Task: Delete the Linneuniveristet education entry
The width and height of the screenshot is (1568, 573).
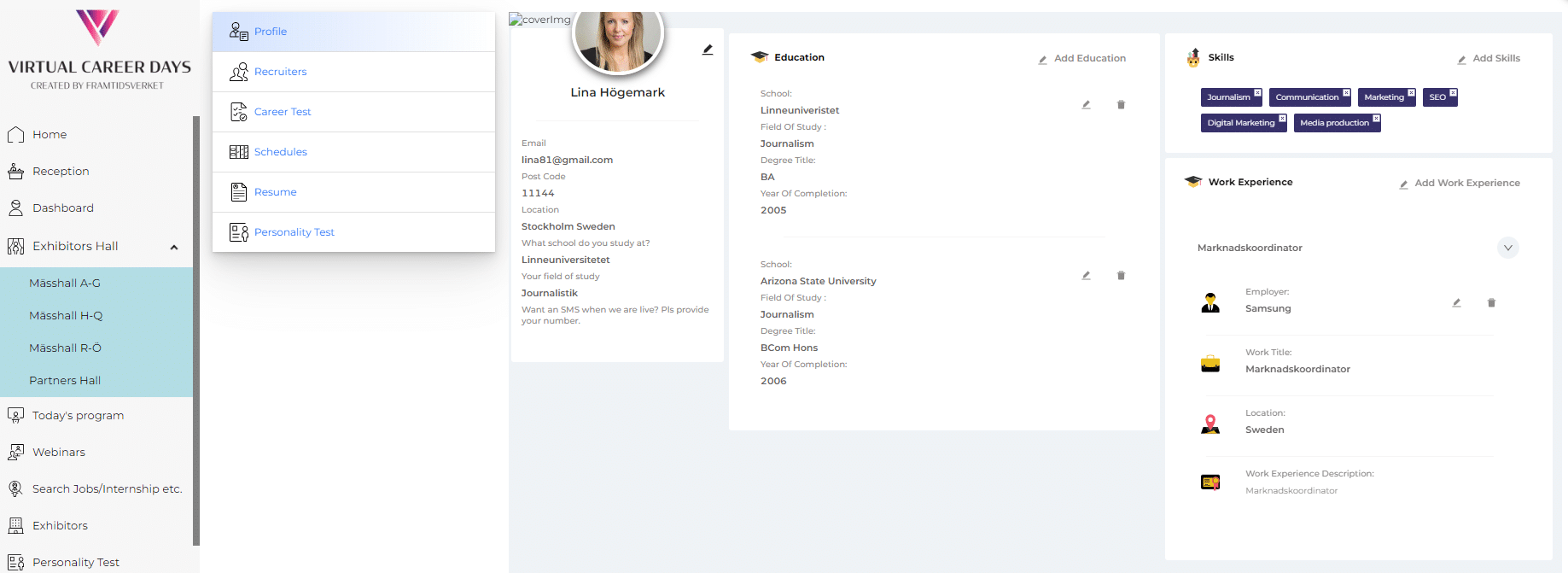Action: click(1121, 105)
